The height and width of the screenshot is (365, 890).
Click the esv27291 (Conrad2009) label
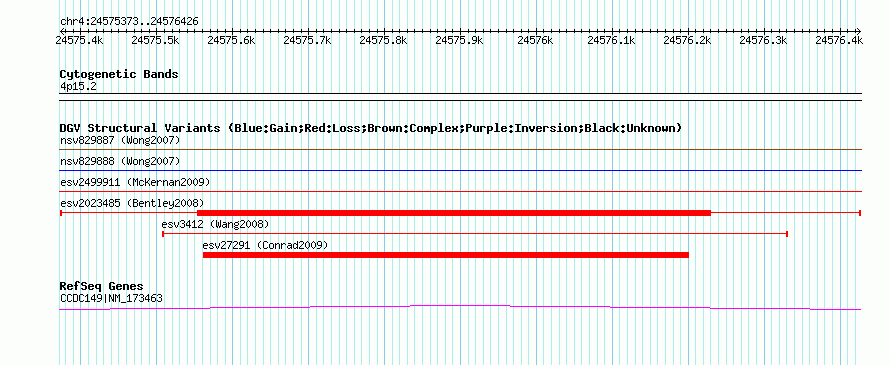point(265,245)
